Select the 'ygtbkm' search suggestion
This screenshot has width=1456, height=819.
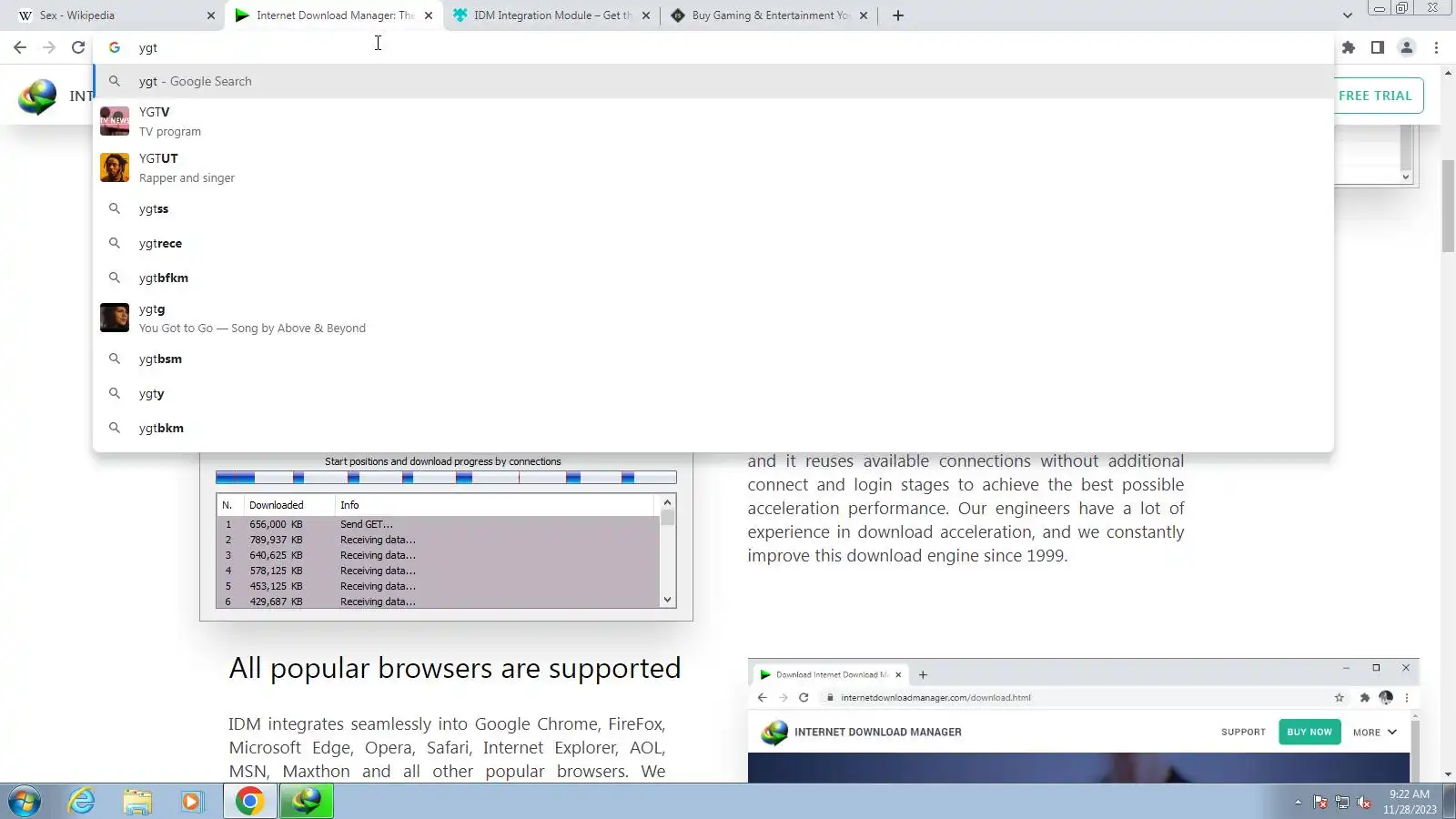pos(713,428)
